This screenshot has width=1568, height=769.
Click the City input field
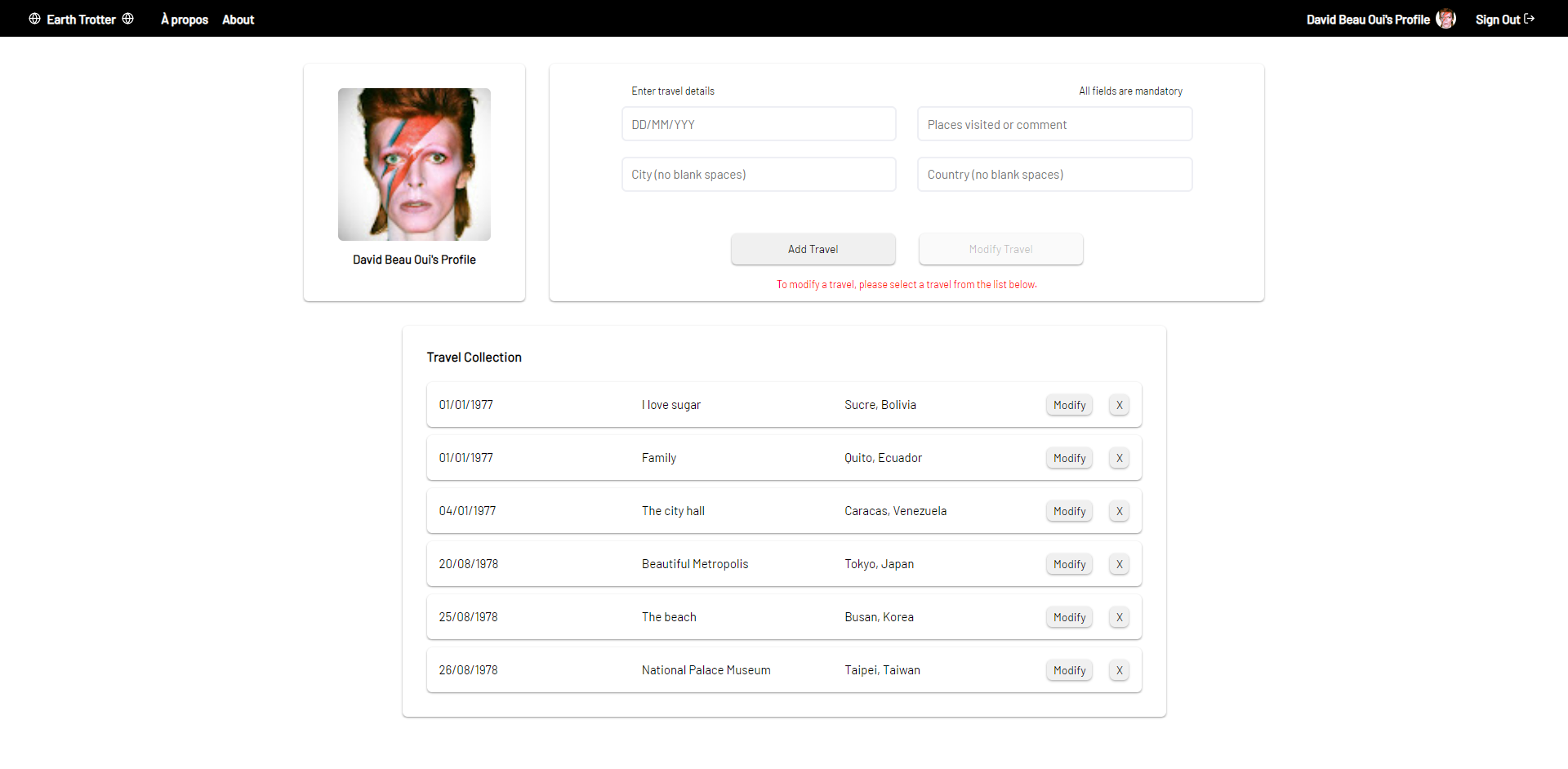tap(759, 174)
